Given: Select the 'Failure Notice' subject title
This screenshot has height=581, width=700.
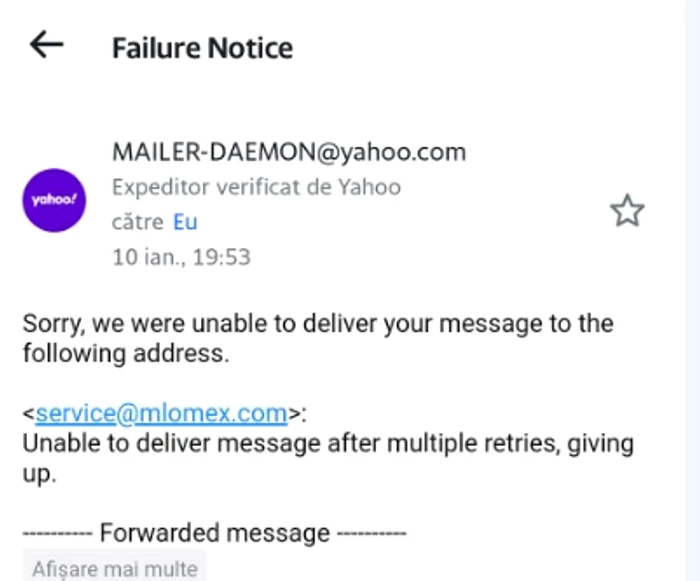Looking at the screenshot, I should click(x=202, y=48).
